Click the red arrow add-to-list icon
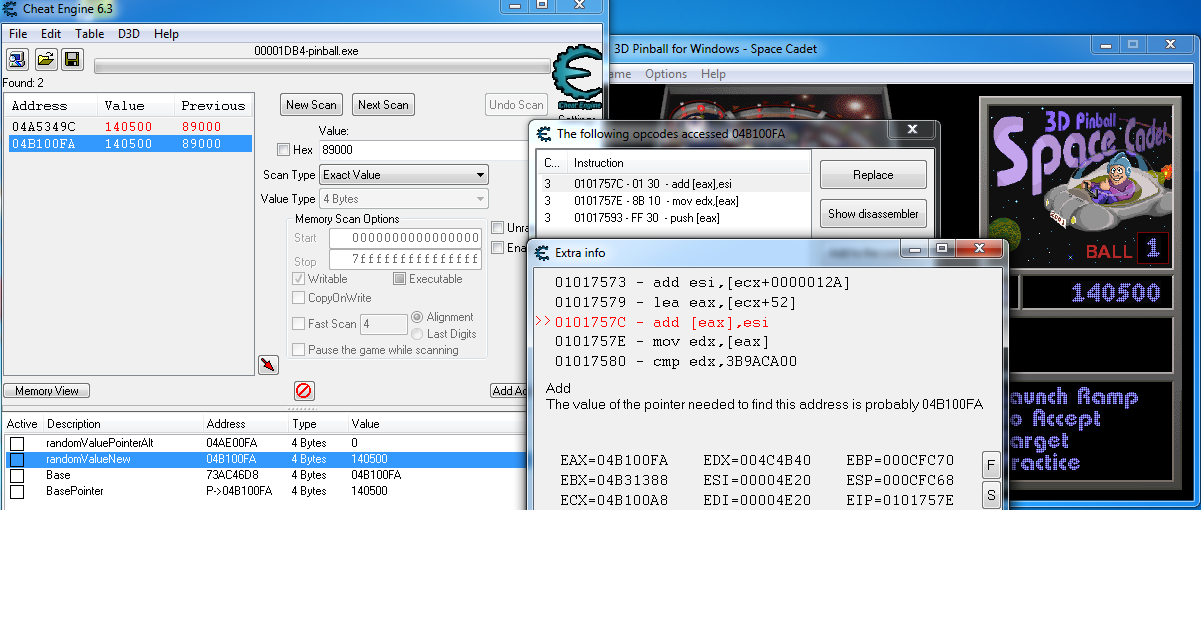 point(268,365)
